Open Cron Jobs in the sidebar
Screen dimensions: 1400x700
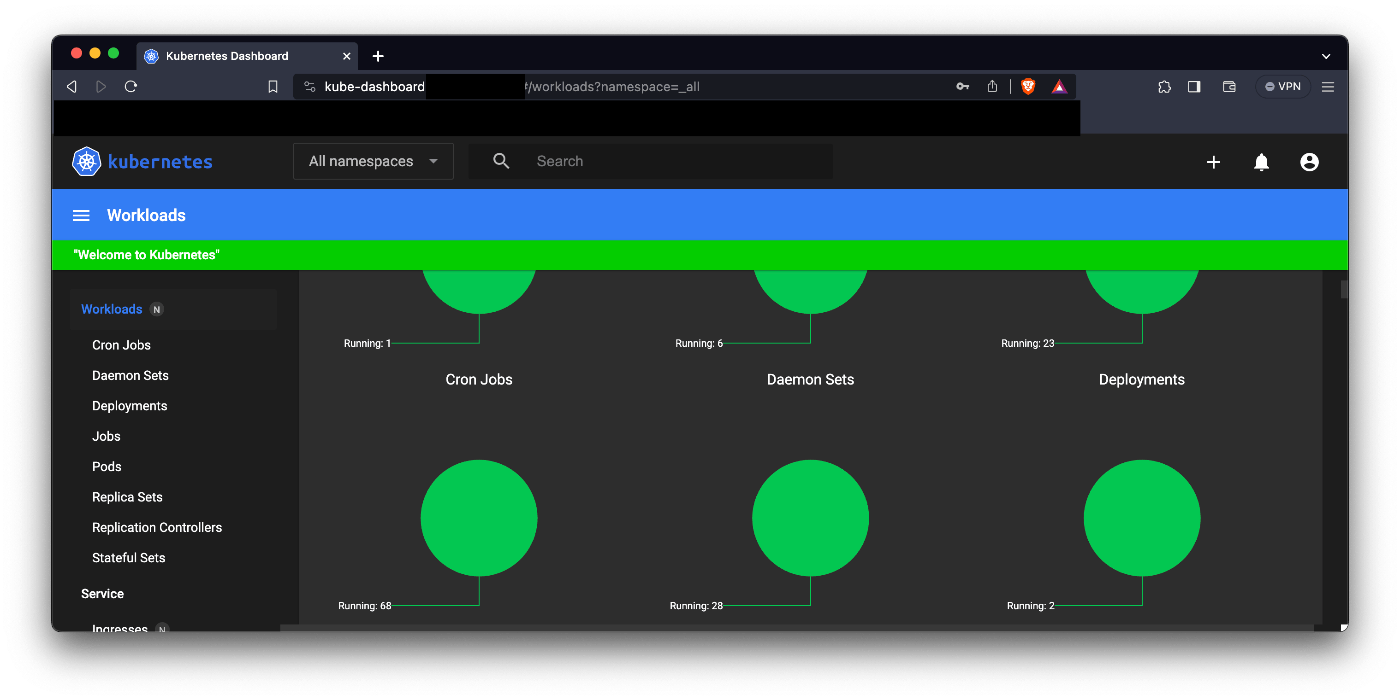click(x=121, y=345)
